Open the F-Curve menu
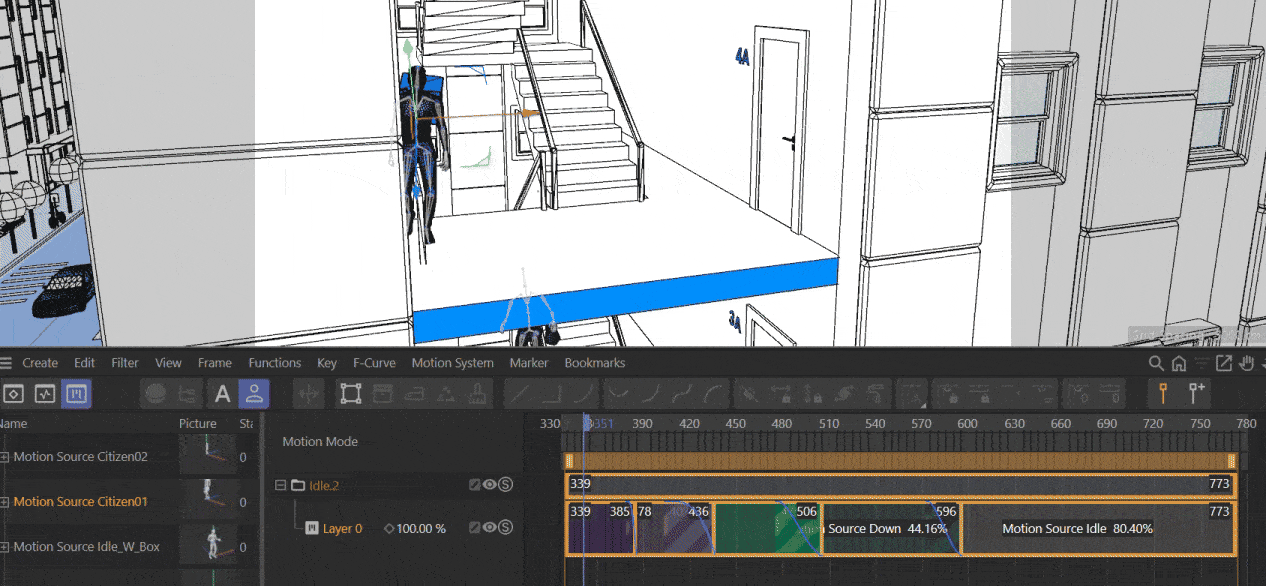 [374, 363]
